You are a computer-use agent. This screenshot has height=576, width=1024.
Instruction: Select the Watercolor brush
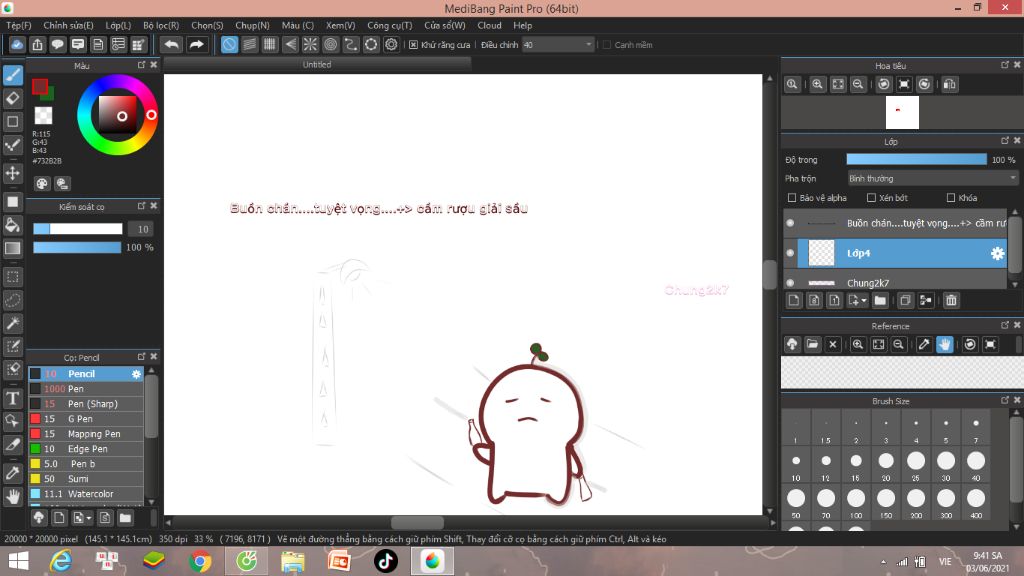(86, 494)
